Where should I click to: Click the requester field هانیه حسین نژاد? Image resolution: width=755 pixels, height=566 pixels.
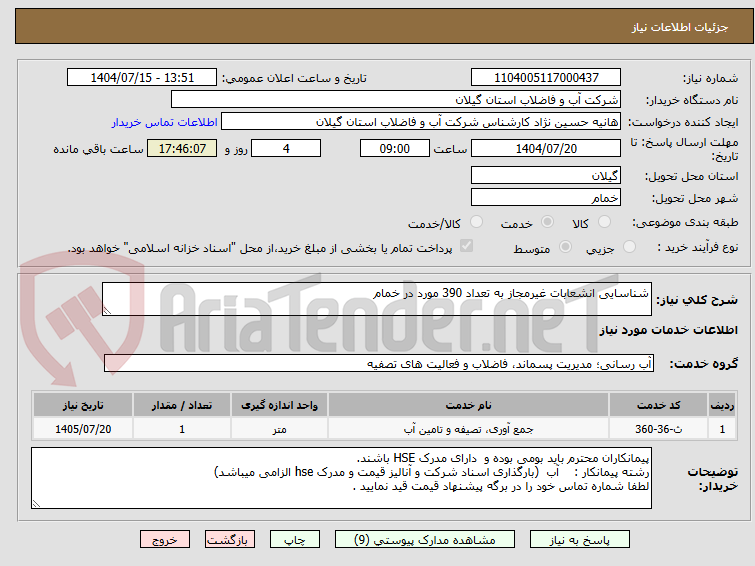coord(421,122)
